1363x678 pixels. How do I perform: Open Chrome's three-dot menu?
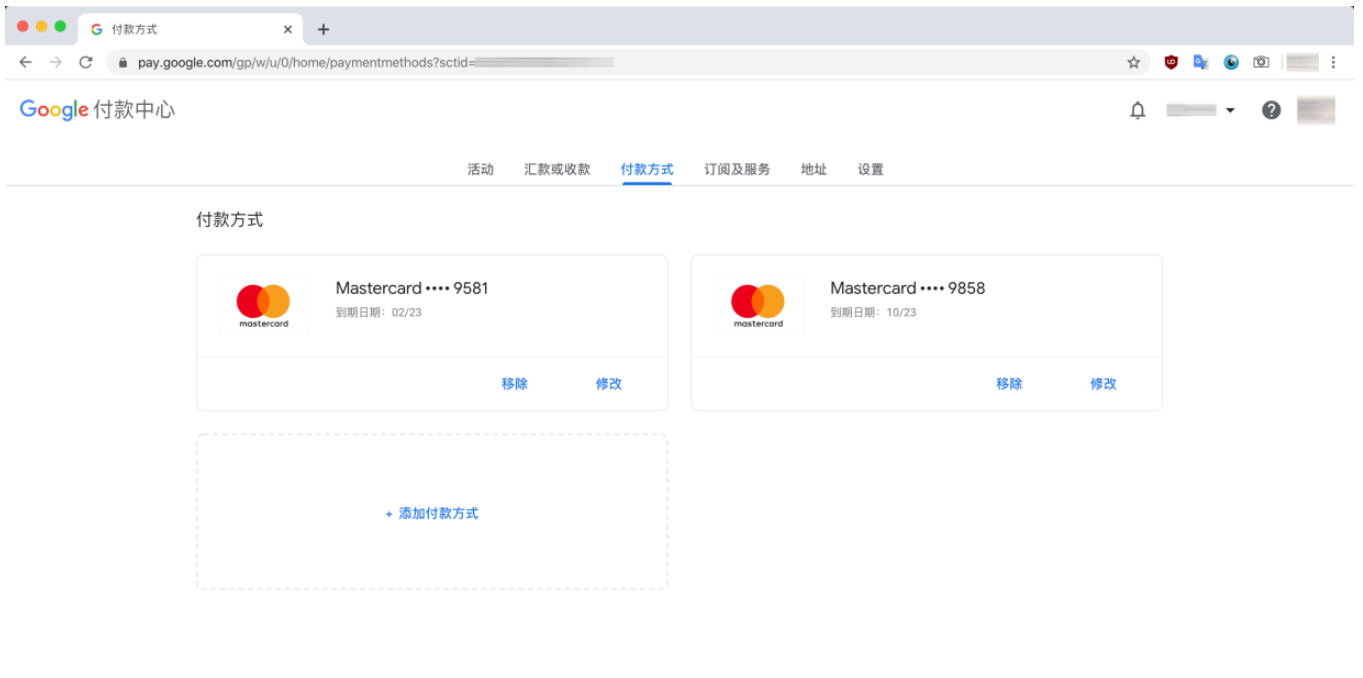pyautogui.click(x=1333, y=62)
